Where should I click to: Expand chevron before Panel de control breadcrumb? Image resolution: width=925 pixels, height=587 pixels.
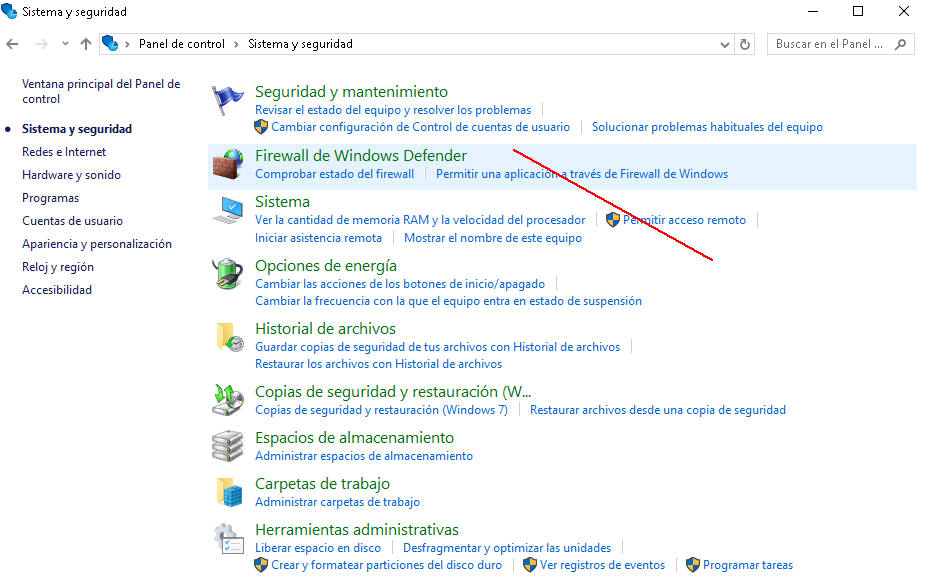click(x=127, y=44)
